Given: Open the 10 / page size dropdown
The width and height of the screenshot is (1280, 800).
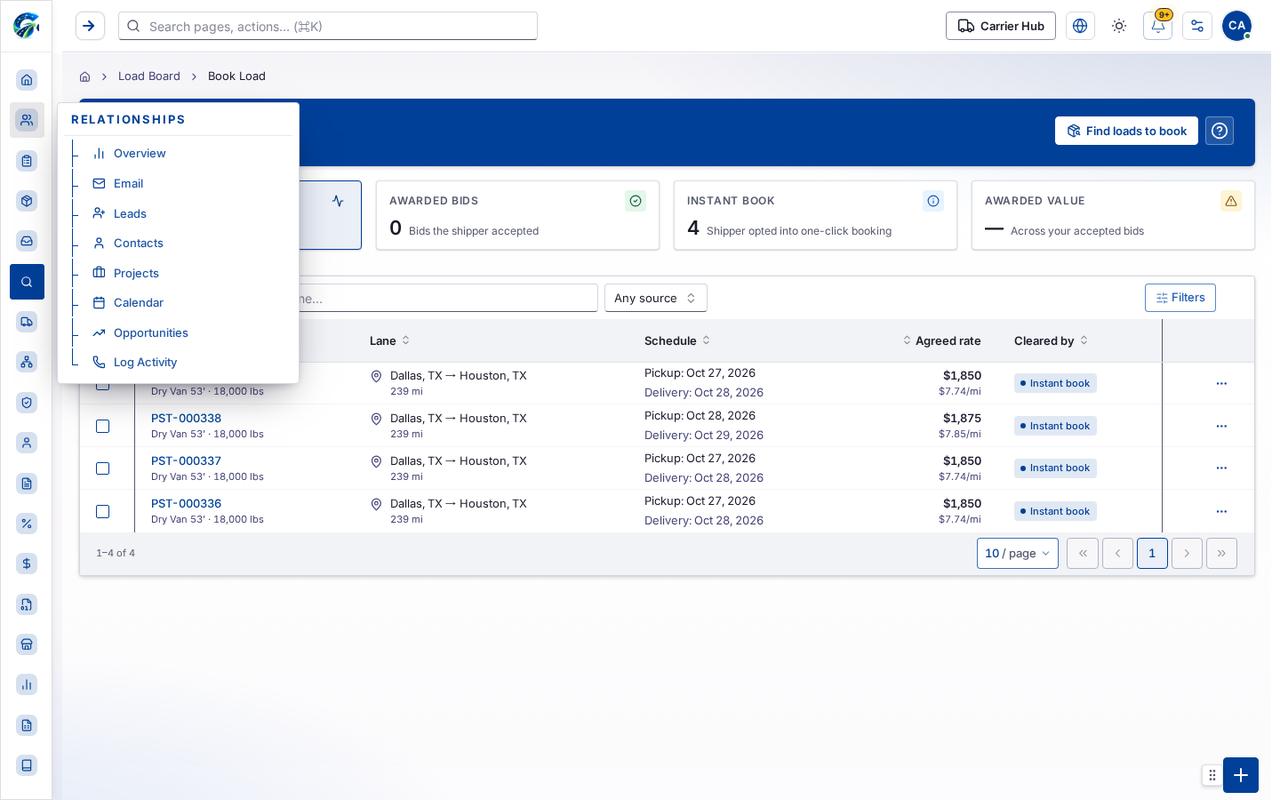Looking at the screenshot, I should (x=1017, y=553).
